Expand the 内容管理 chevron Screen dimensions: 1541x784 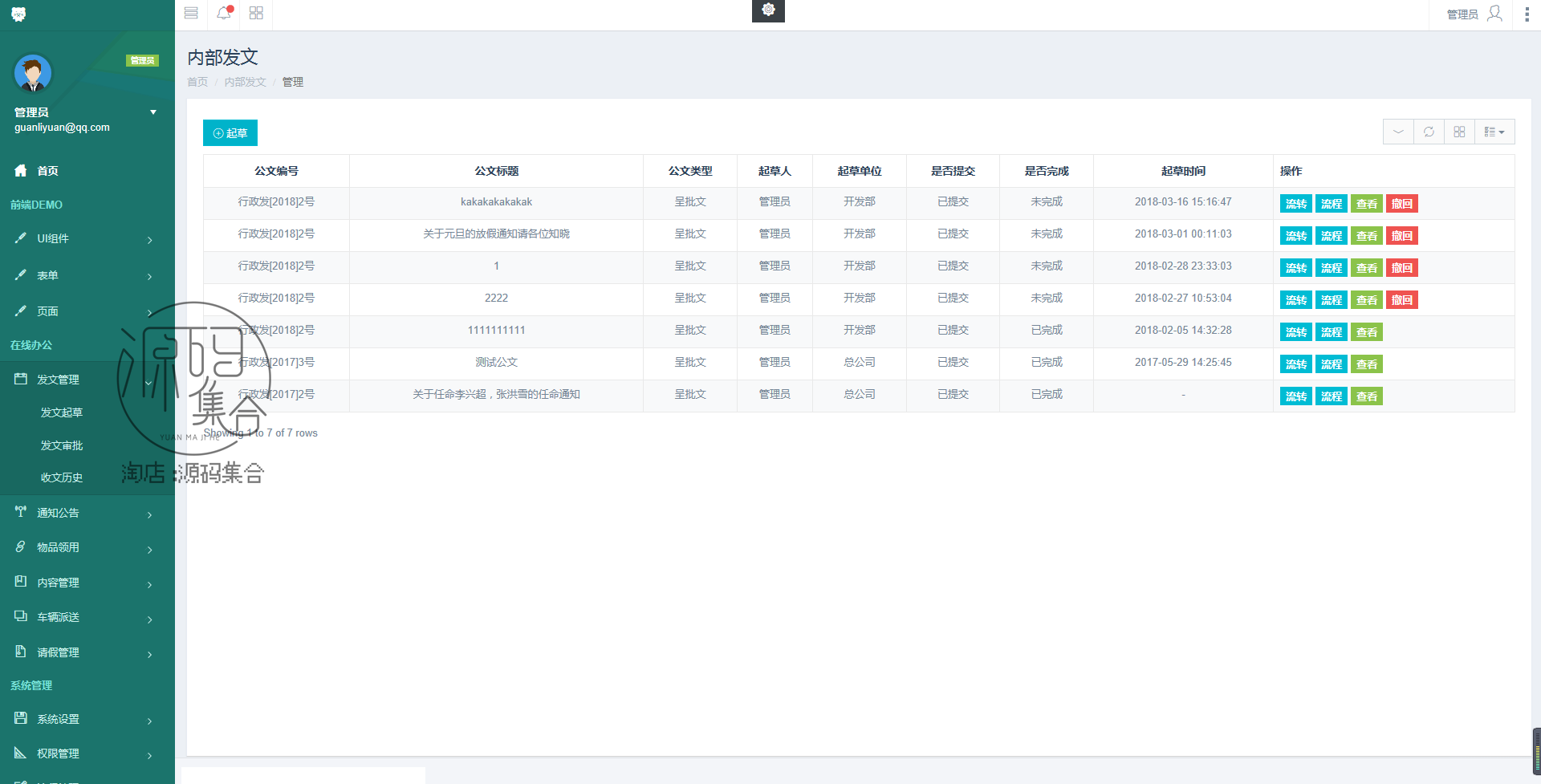(150, 585)
